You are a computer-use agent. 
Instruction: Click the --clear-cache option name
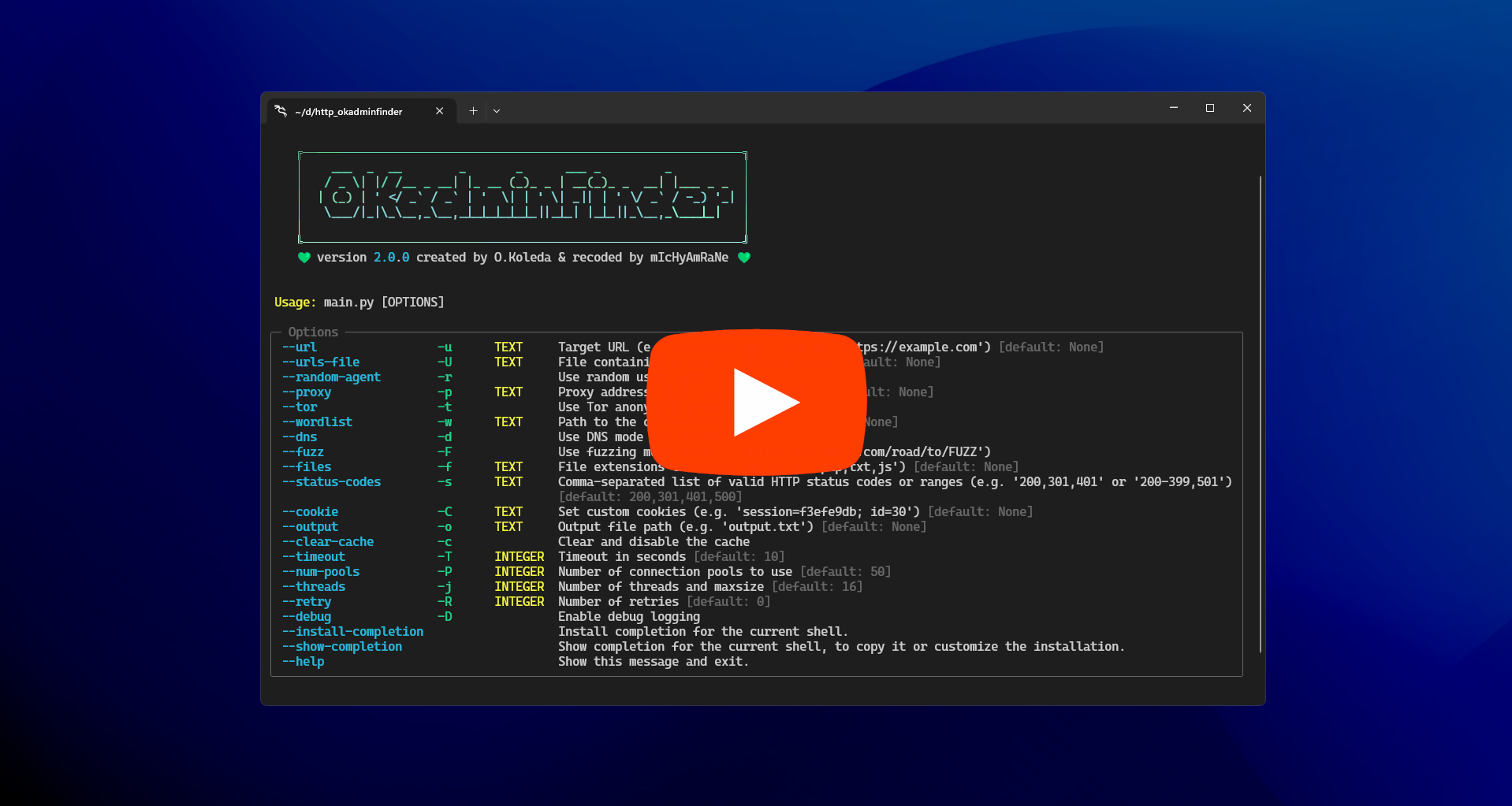[328, 542]
